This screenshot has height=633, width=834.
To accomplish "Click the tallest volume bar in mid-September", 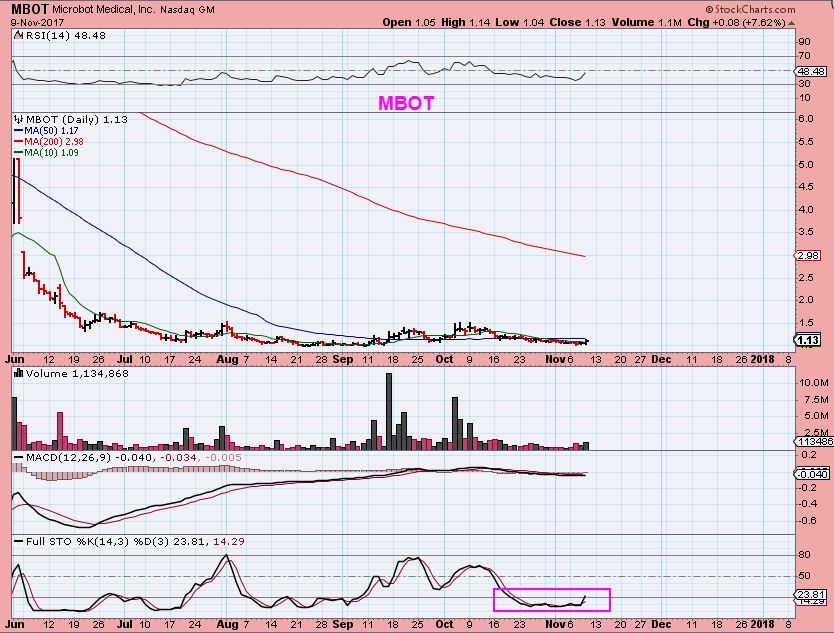I will click(x=389, y=412).
